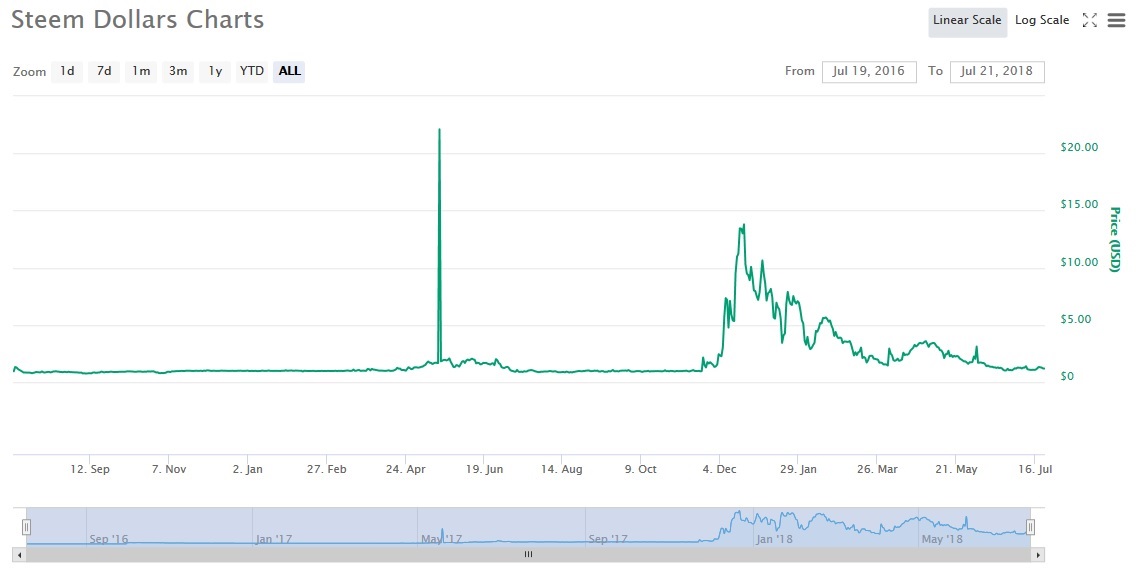The width and height of the screenshot is (1140, 576).
Task: Click the To date field
Action: coord(997,71)
